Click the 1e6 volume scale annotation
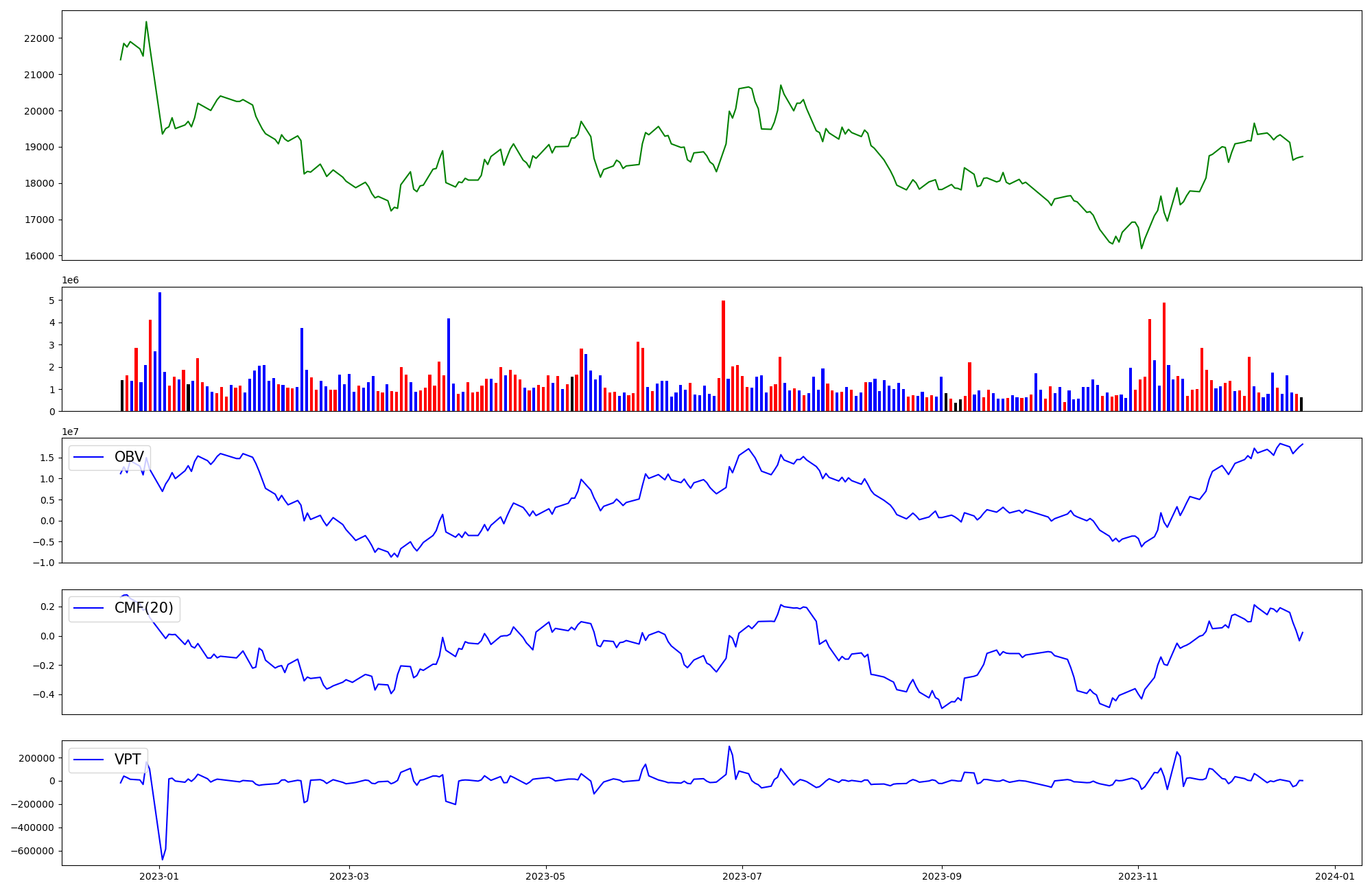This screenshot has width=1372, height=892. pyautogui.click(x=70, y=281)
